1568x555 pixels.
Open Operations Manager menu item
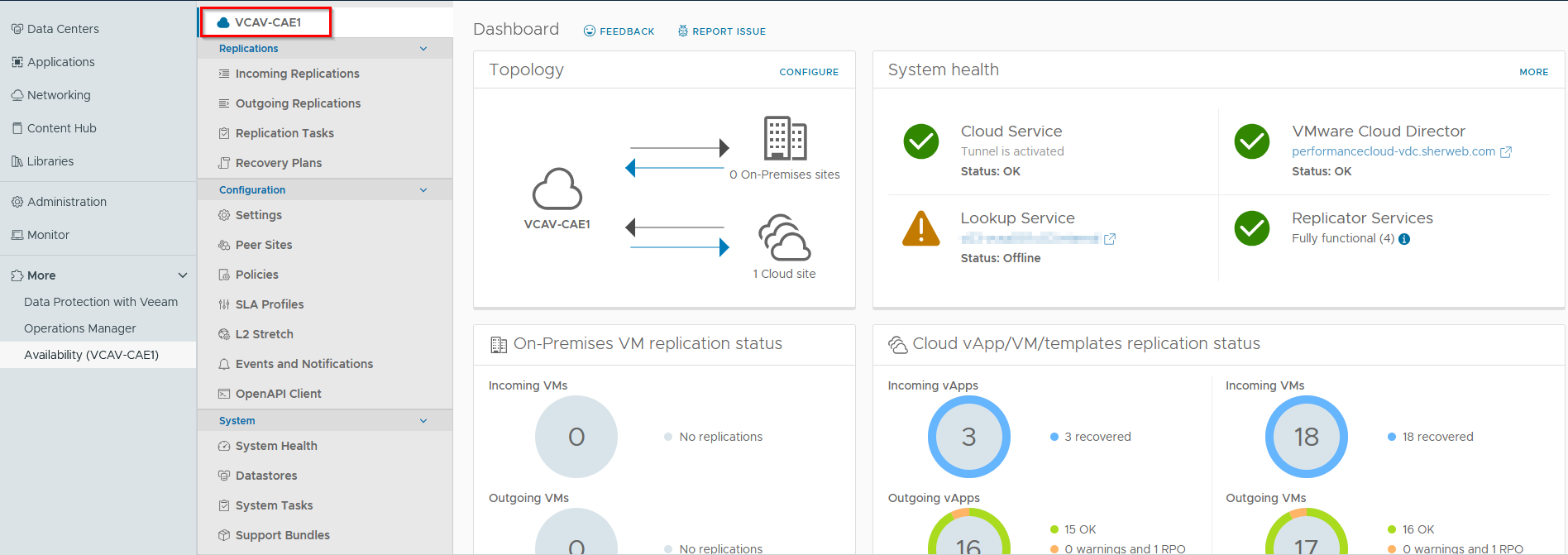click(x=79, y=328)
